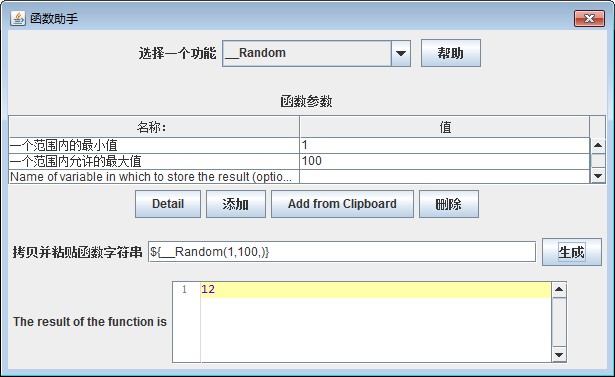This screenshot has width=615, height=377.
Task: Select the Name of variable row
Action: pyautogui.click(x=154, y=177)
